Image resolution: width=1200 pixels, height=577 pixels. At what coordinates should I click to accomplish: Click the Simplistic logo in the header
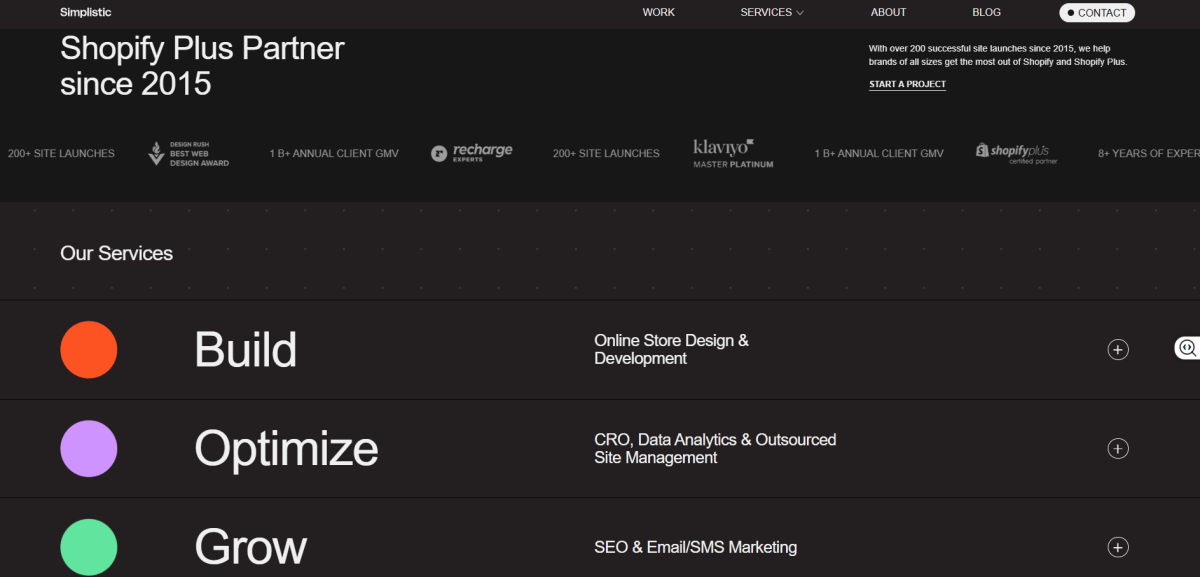click(86, 12)
